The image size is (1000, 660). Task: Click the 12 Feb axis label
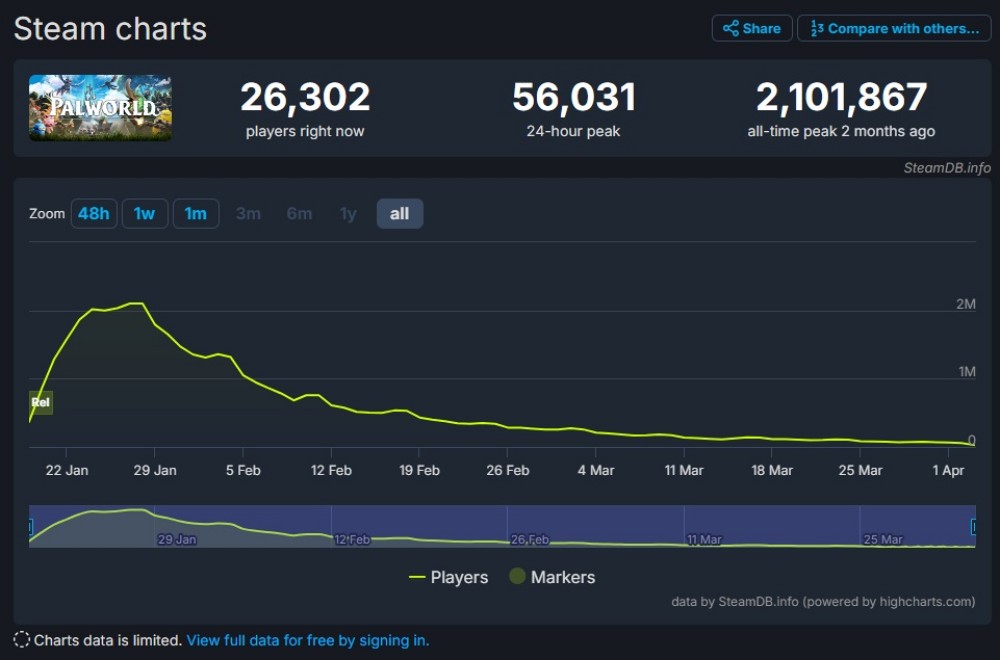pos(331,471)
